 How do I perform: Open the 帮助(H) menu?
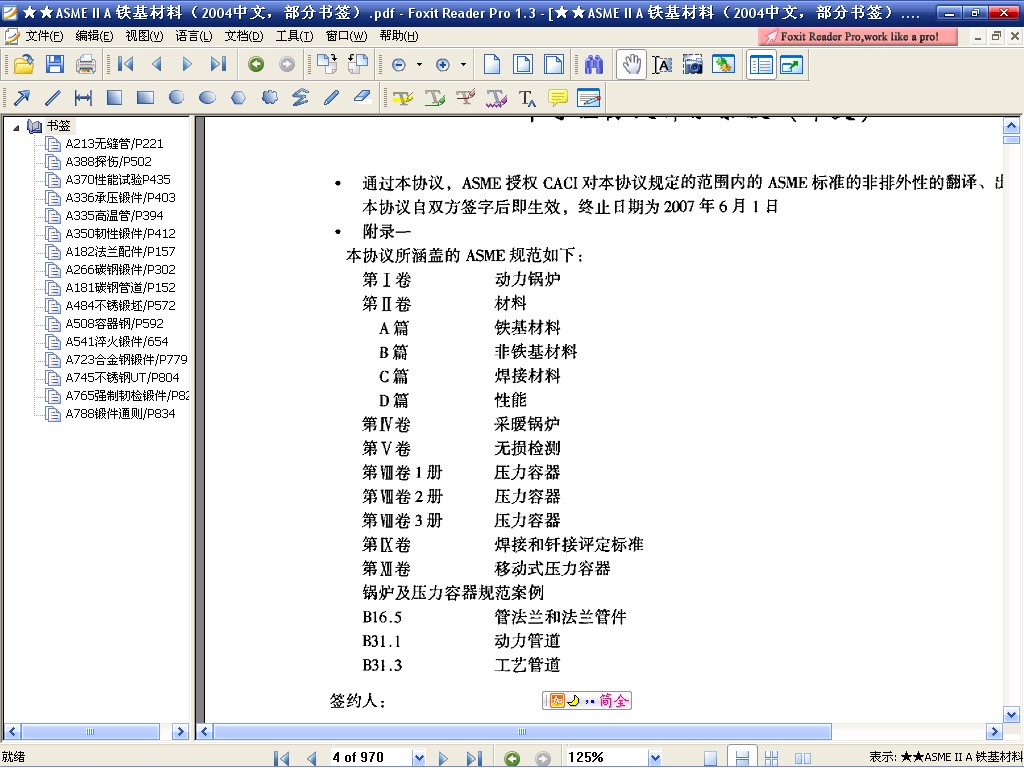click(398, 36)
